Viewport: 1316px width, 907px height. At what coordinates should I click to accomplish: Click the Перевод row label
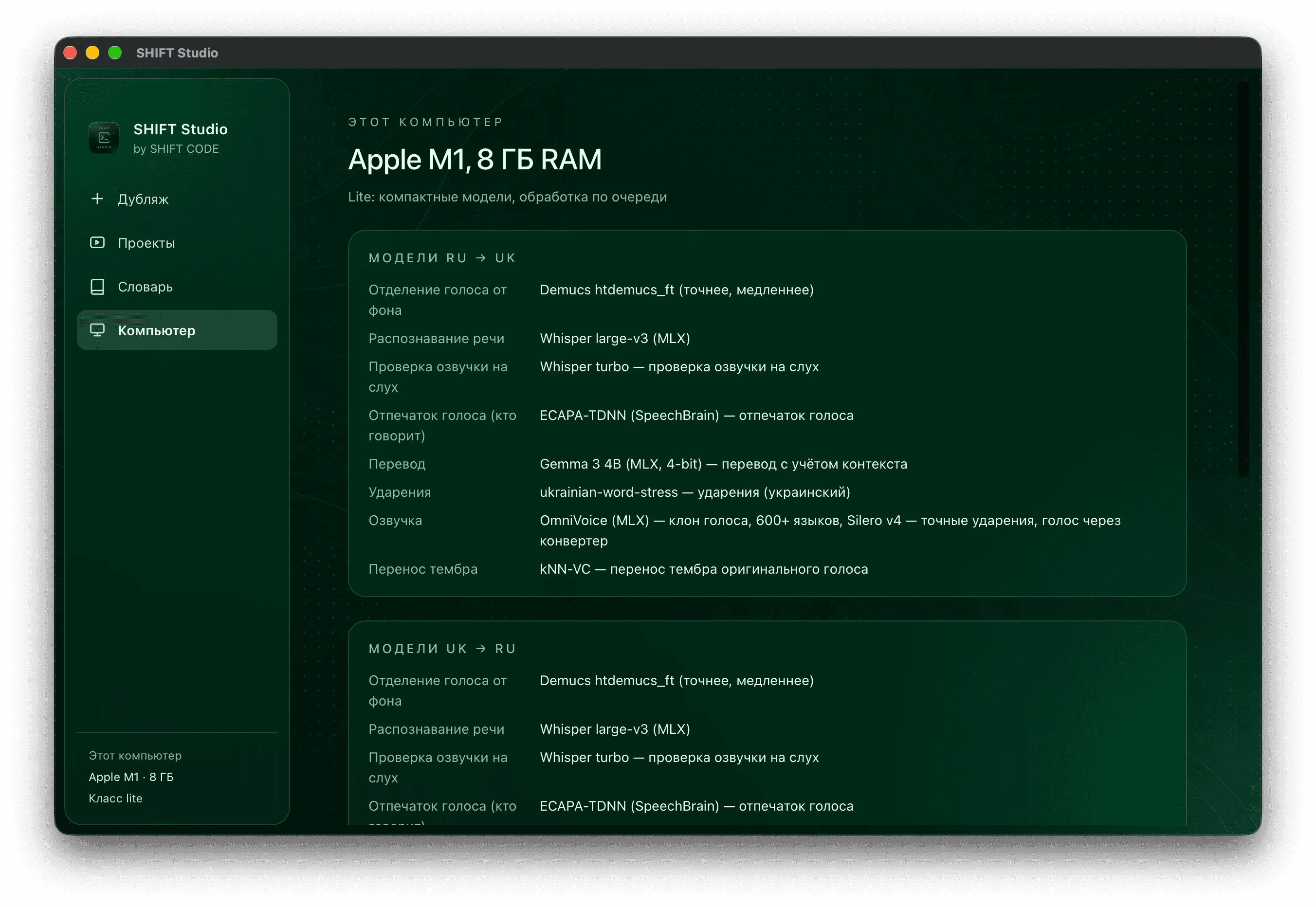click(x=397, y=464)
